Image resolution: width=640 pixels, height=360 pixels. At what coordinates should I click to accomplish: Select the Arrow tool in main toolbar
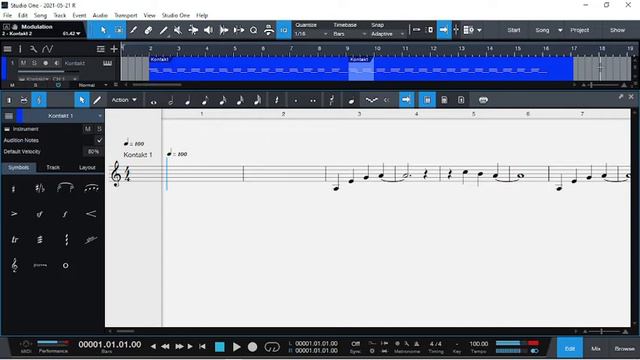103,30
